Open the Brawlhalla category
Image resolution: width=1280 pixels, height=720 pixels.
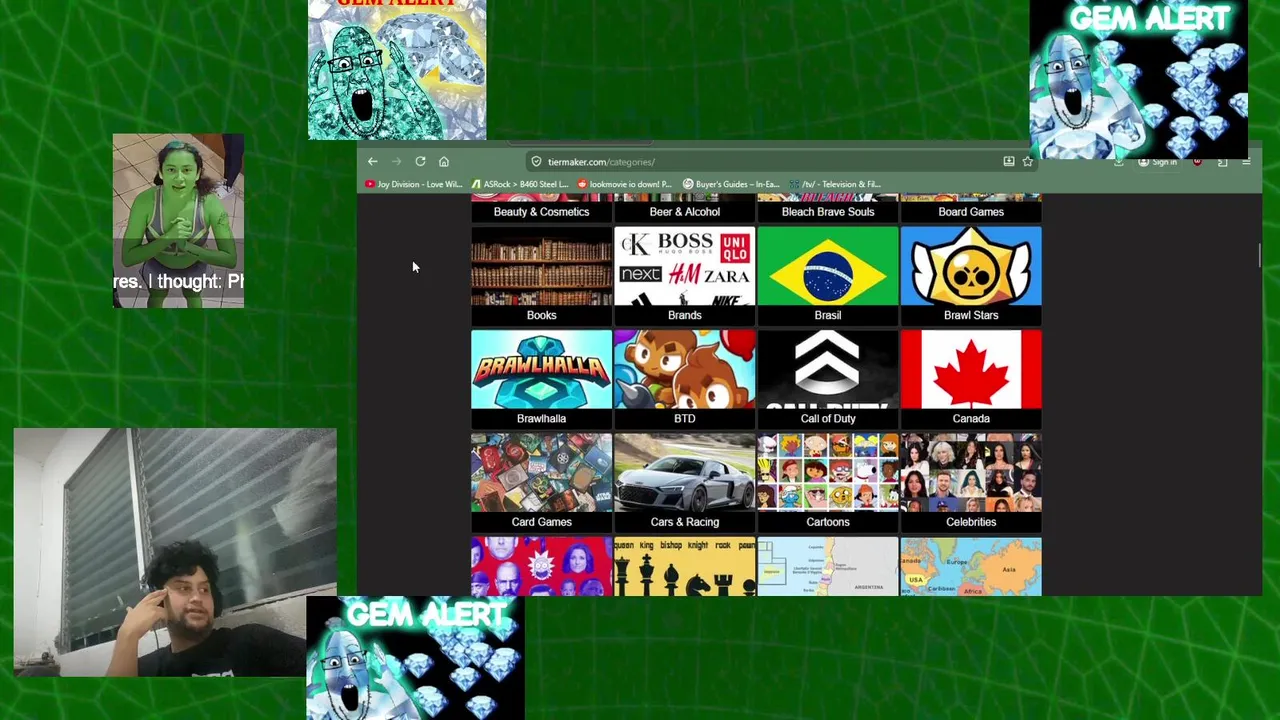click(x=541, y=379)
